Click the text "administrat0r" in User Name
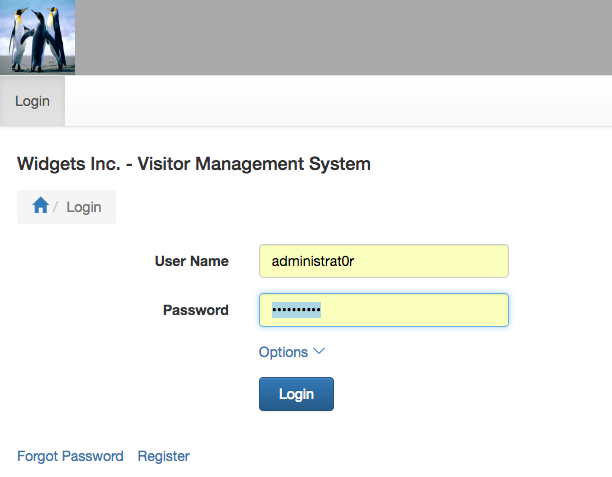 (313, 261)
